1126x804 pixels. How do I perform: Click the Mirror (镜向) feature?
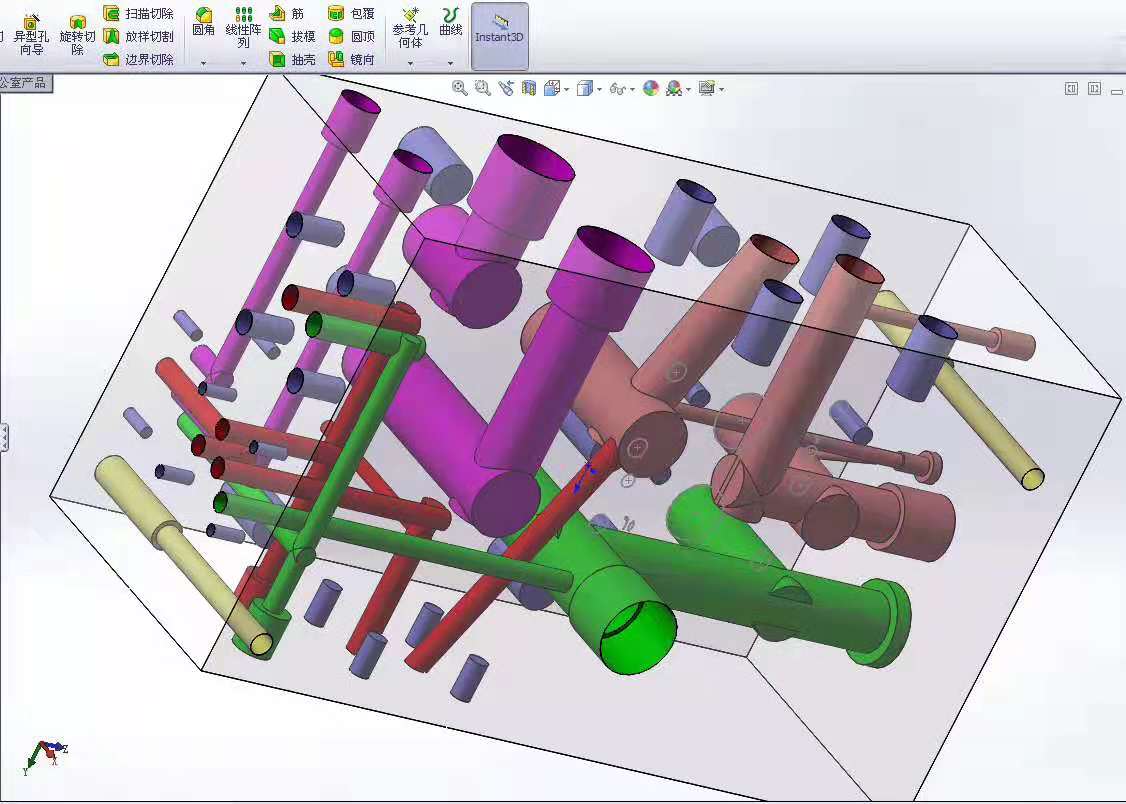pyautogui.click(x=351, y=60)
